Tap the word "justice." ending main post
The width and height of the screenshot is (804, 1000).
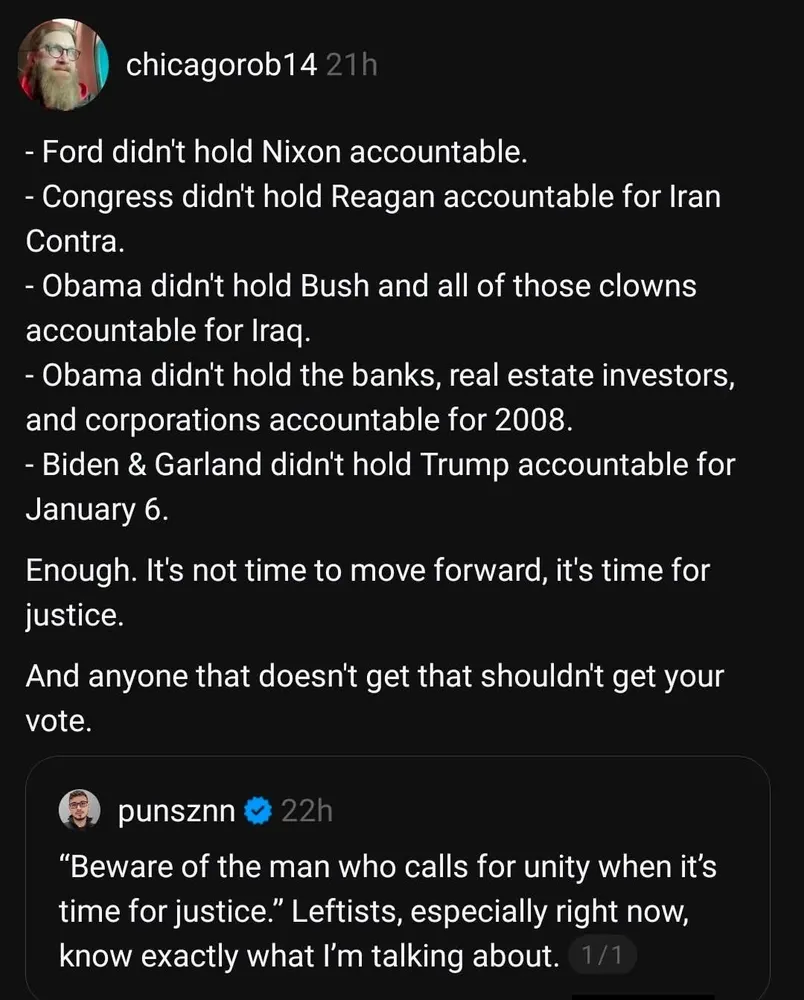click(74, 617)
